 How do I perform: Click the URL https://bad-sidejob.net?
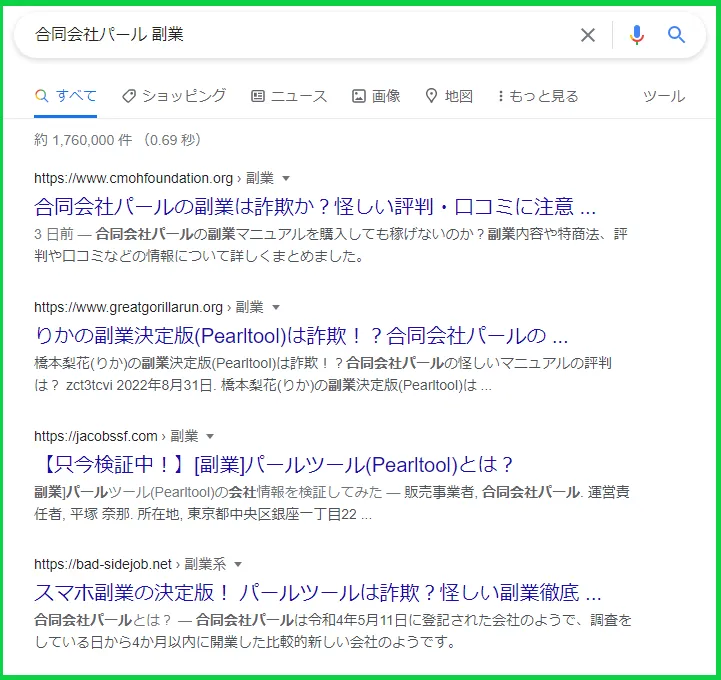tap(103, 565)
